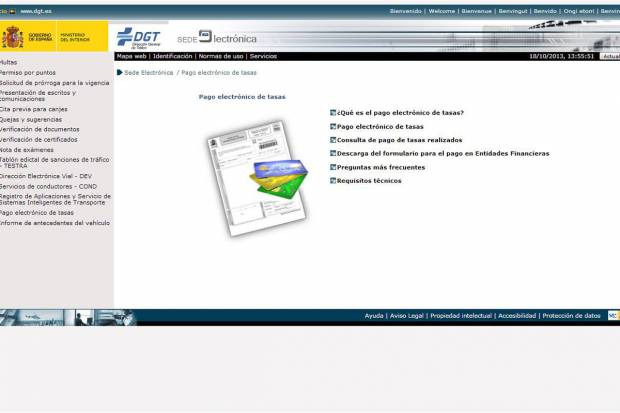Screen dimensions: 620x413
Task: Click the form and credit cards illustration
Action: click(258, 178)
